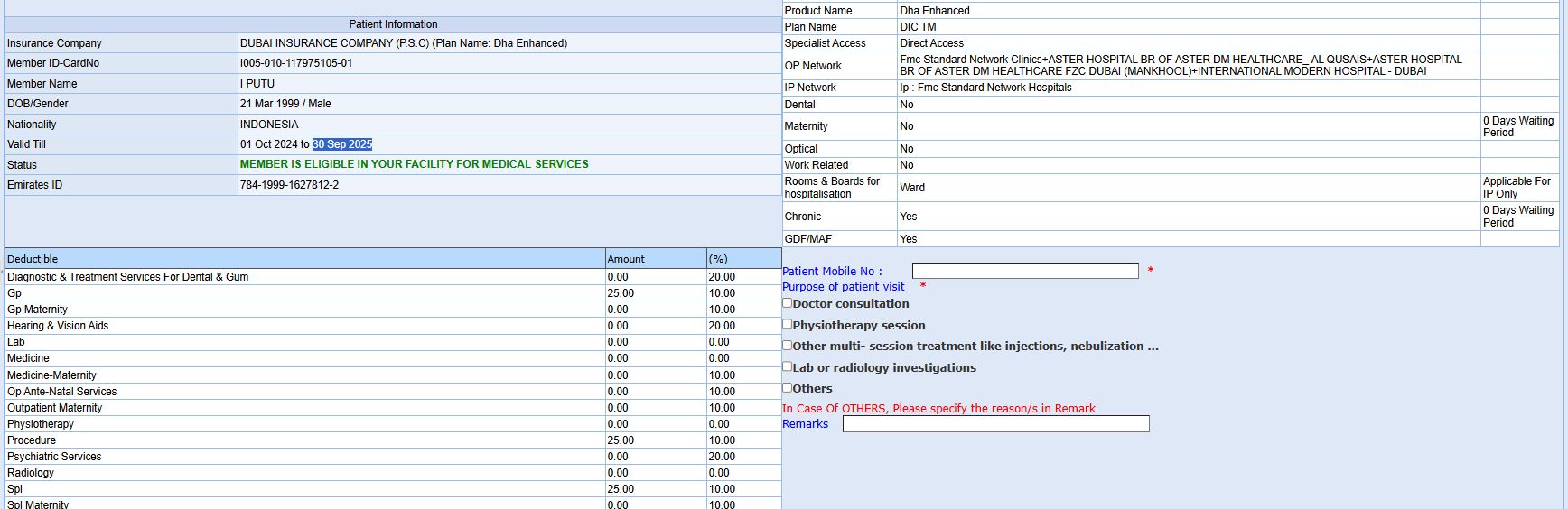Click the (%) column header
The height and width of the screenshot is (509, 1568).
tap(718, 259)
